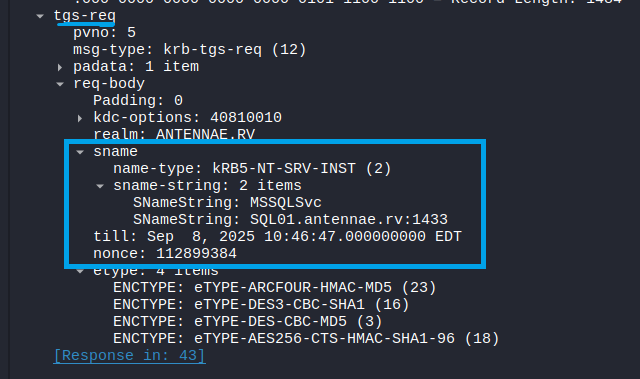Select msg-type: krb-tgs-req (12) row
The image size is (640, 379).
189,50
